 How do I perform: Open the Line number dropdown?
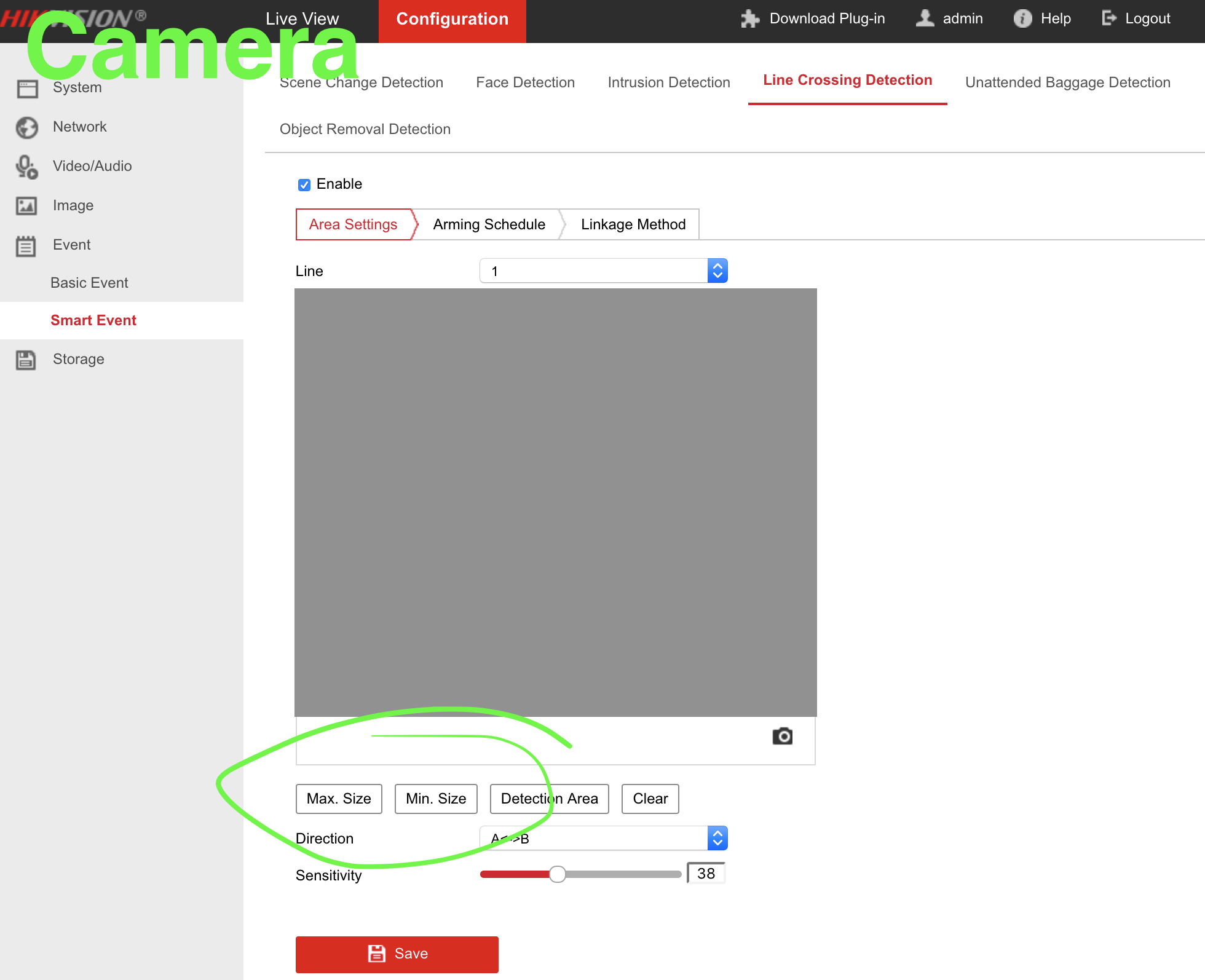[x=717, y=271]
